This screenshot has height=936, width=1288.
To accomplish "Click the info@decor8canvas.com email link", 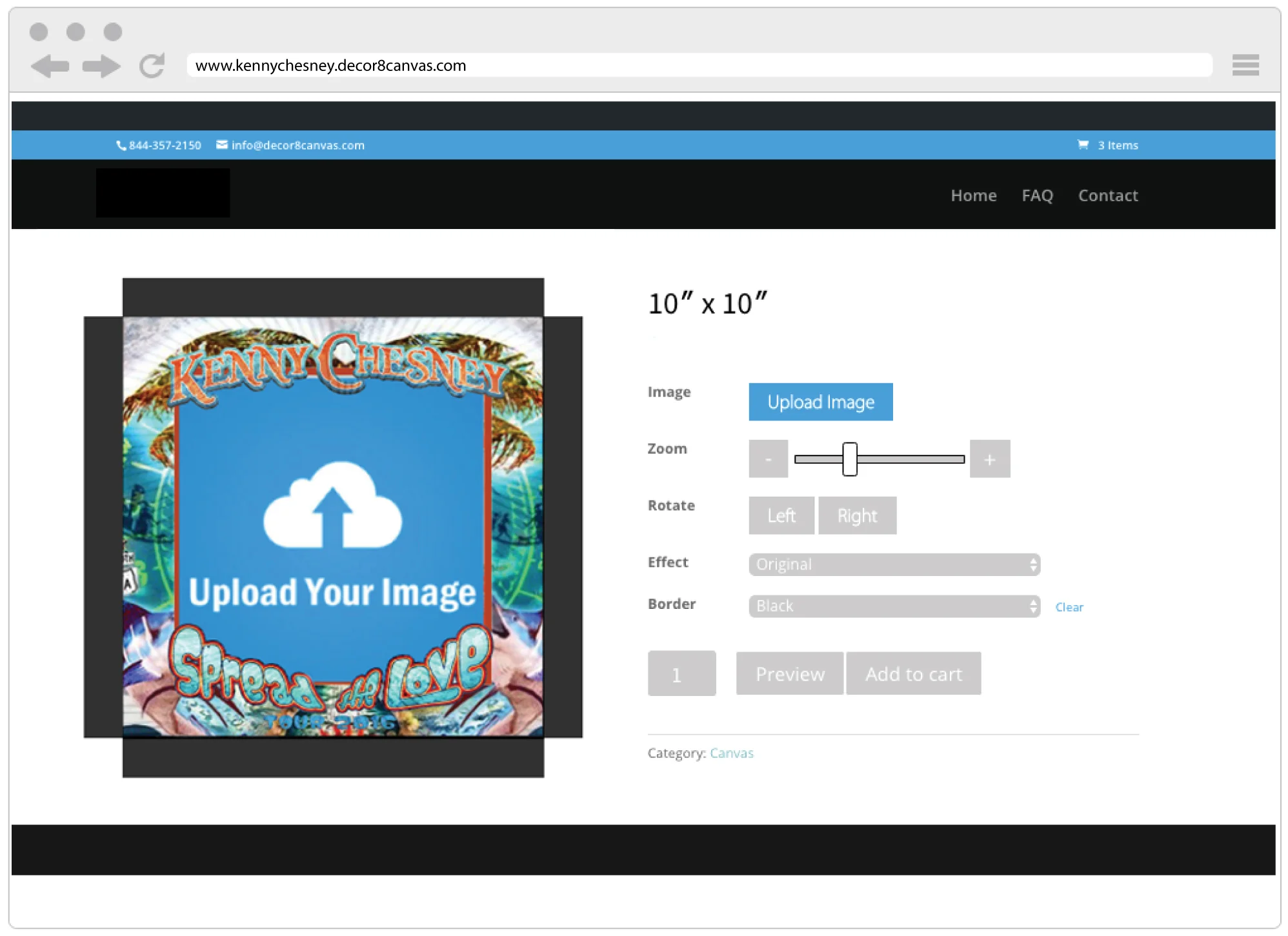I will click(x=297, y=145).
